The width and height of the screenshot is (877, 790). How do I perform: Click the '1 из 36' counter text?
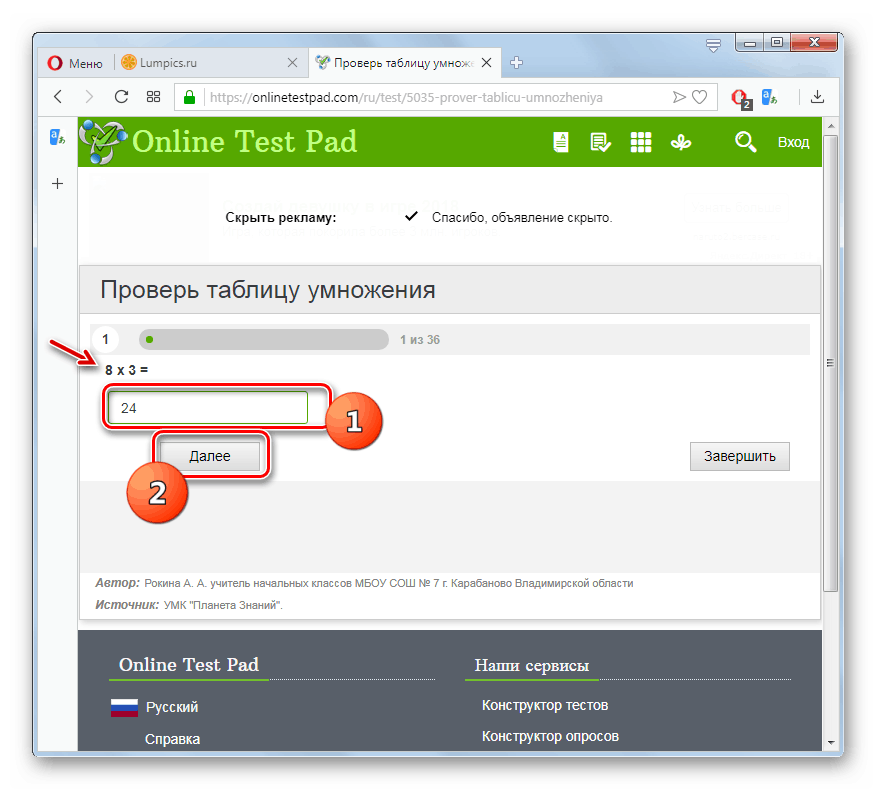tap(419, 340)
